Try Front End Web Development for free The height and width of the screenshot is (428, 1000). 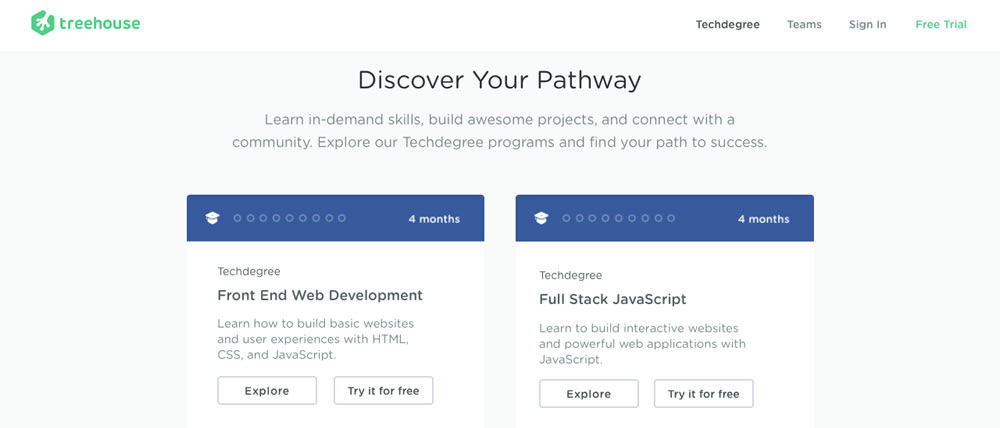tap(383, 390)
